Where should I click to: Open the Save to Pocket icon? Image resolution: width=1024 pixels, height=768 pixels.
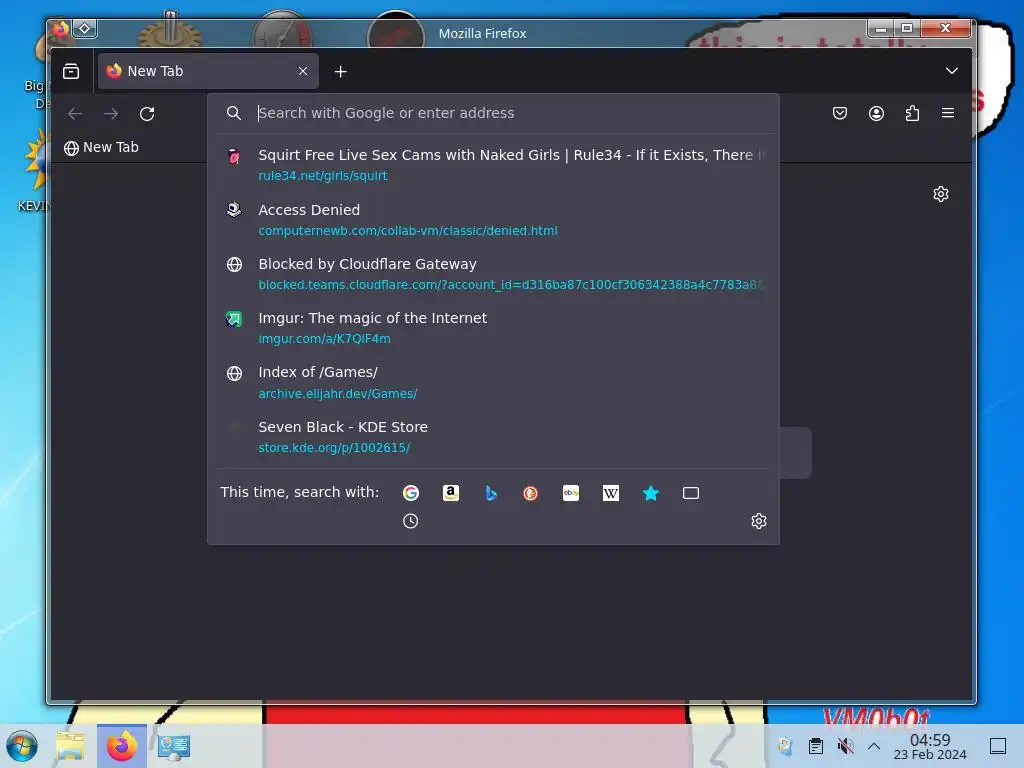click(x=840, y=113)
